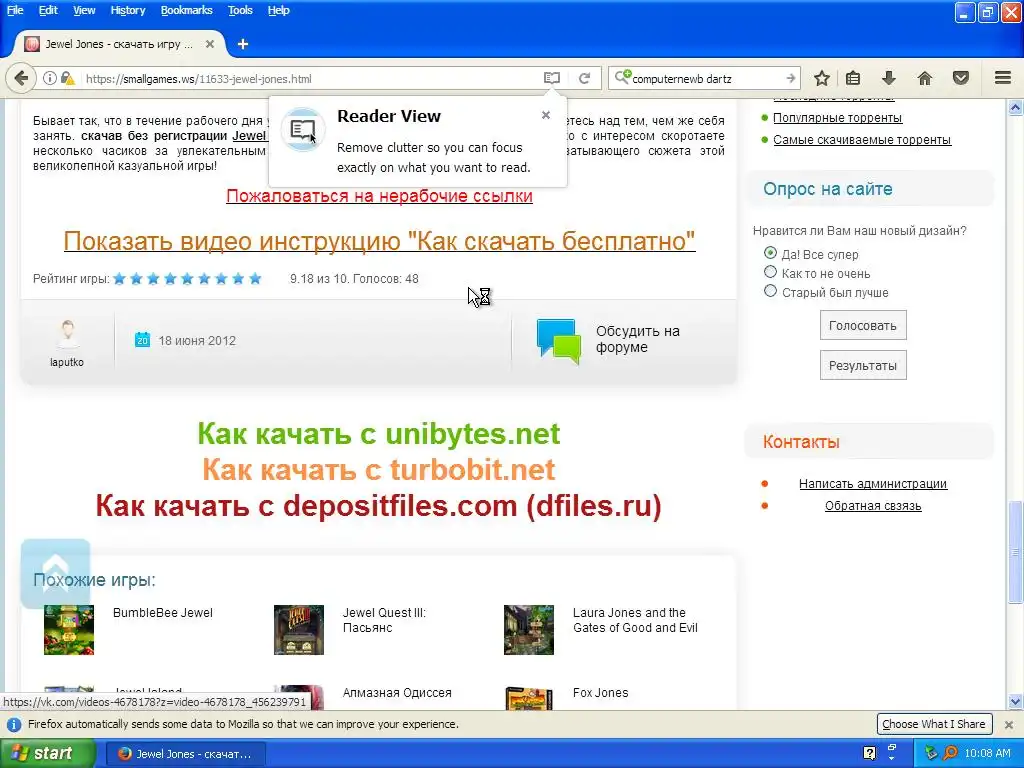Screen dimensions: 1024x768
Task: Reload the page with refresh icon
Action: [584, 78]
